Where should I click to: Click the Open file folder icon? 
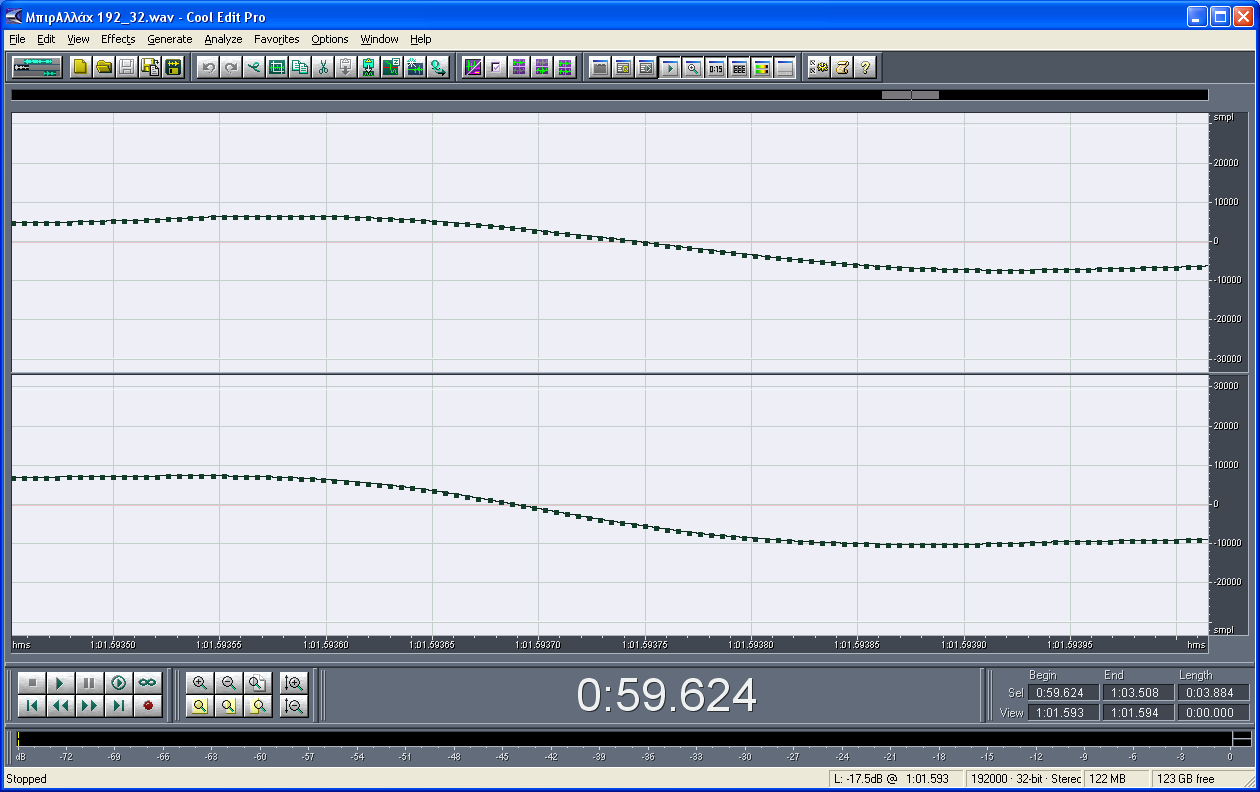[103, 67]
